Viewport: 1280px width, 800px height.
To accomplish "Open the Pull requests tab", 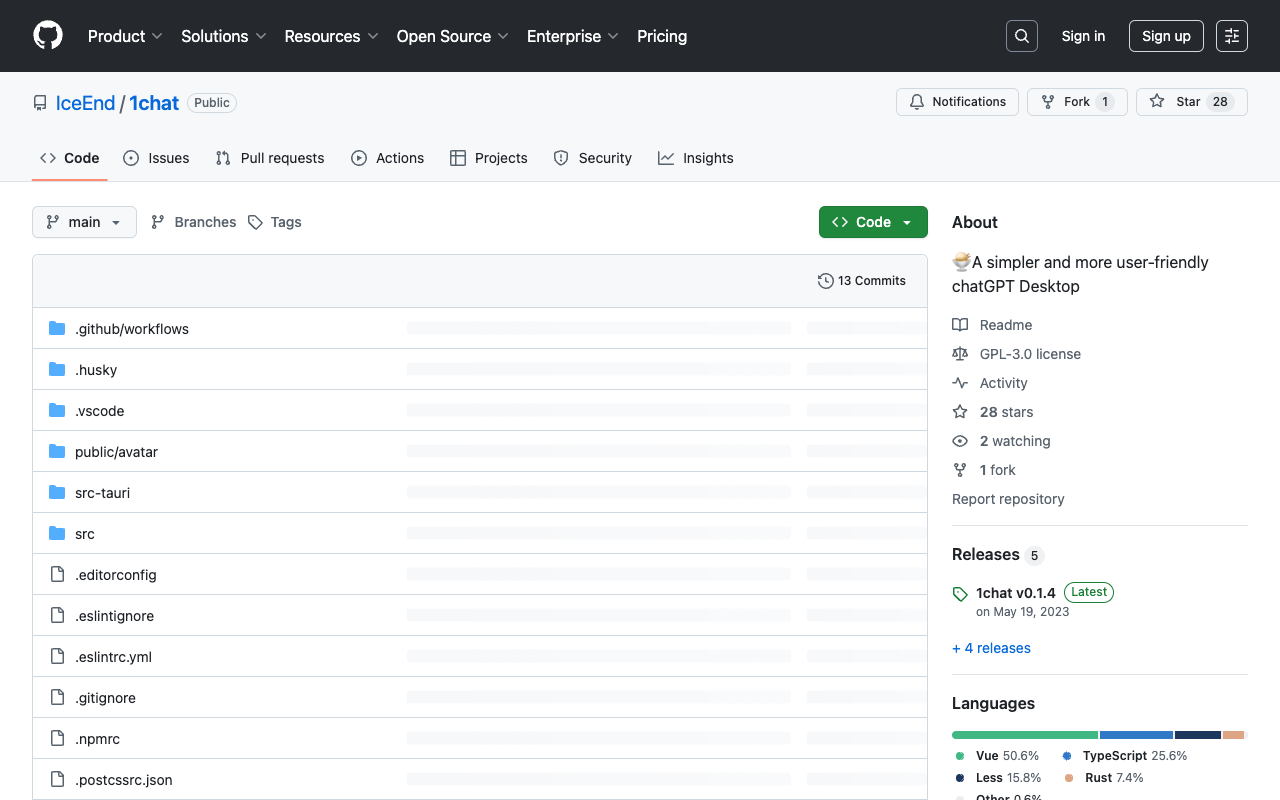I will pos(270,158).
